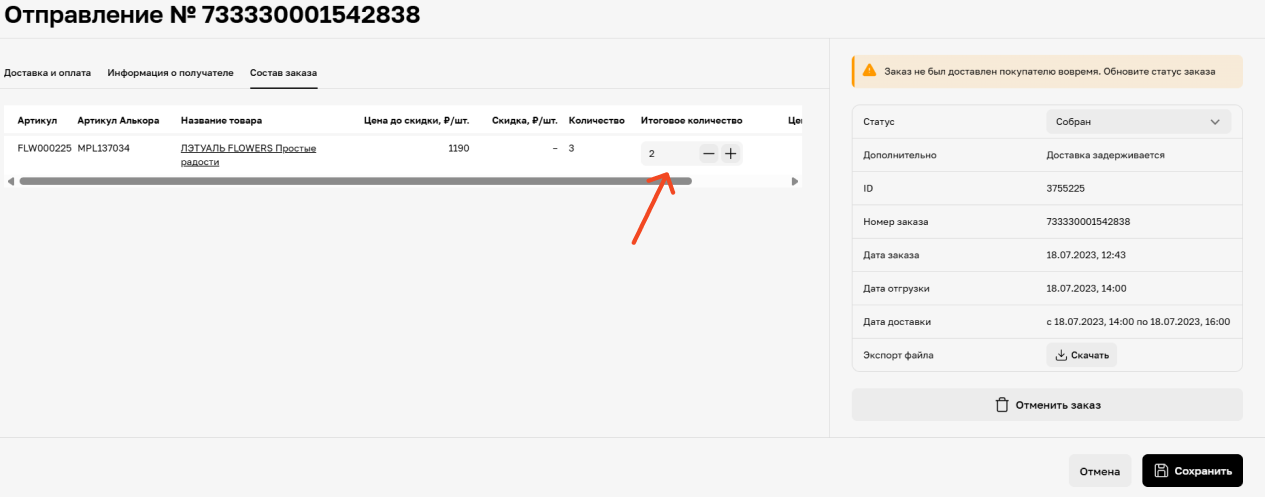Click the late delivery warning message
This screenshot has height=497, width=1265.
[x=1049, y=72]
